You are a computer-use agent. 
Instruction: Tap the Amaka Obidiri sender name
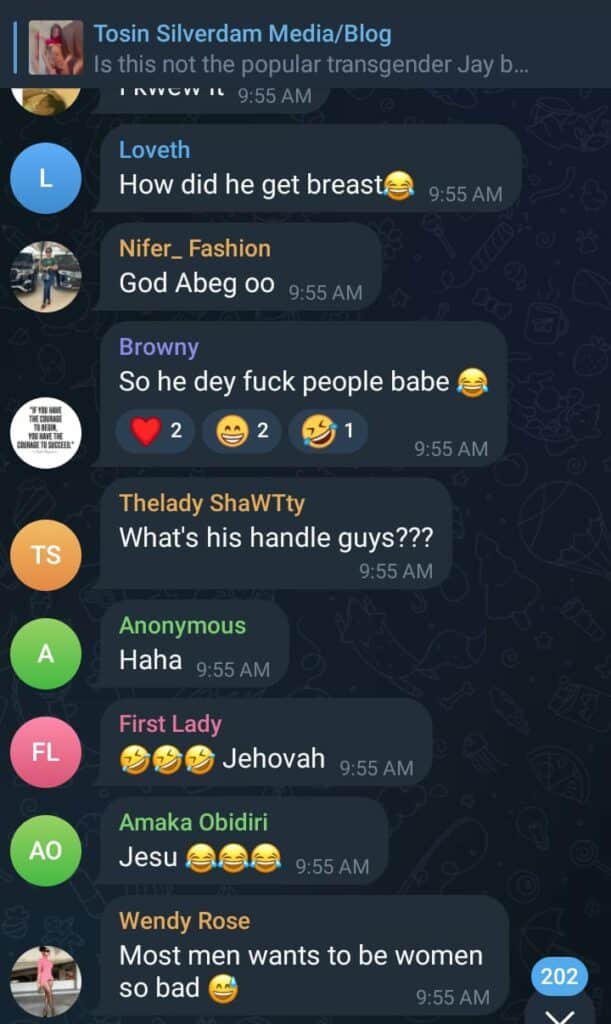[193, 822]
